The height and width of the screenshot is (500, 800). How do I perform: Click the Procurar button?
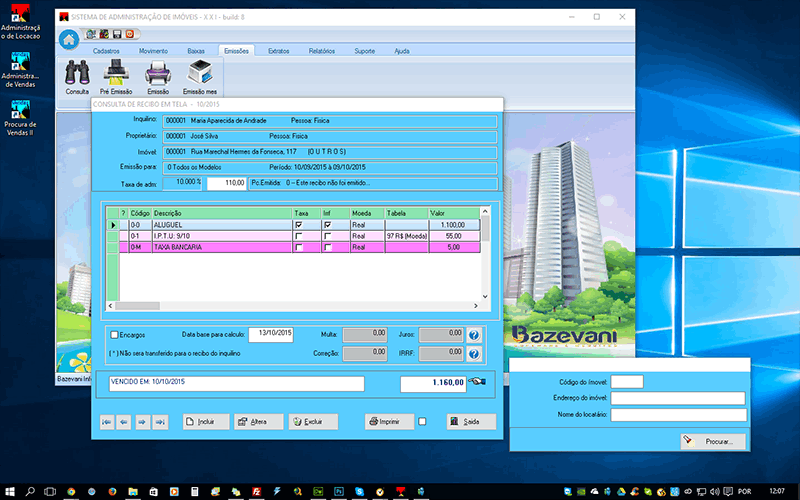(712, 441)
